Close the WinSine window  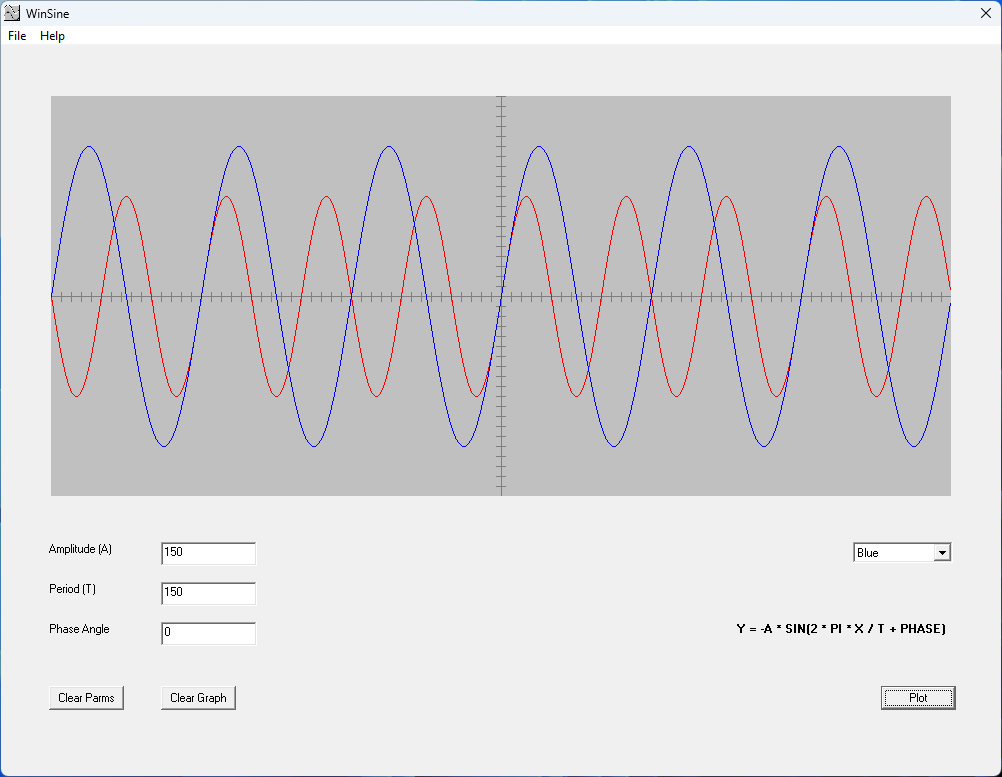tap(985, 14)
